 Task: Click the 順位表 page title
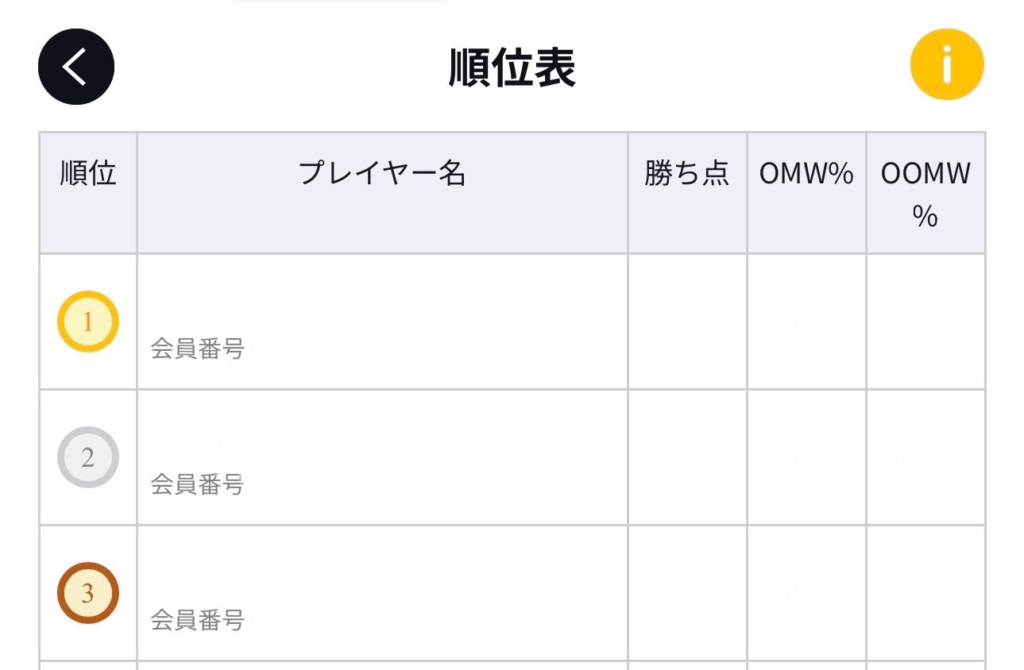tap(512, 68)
